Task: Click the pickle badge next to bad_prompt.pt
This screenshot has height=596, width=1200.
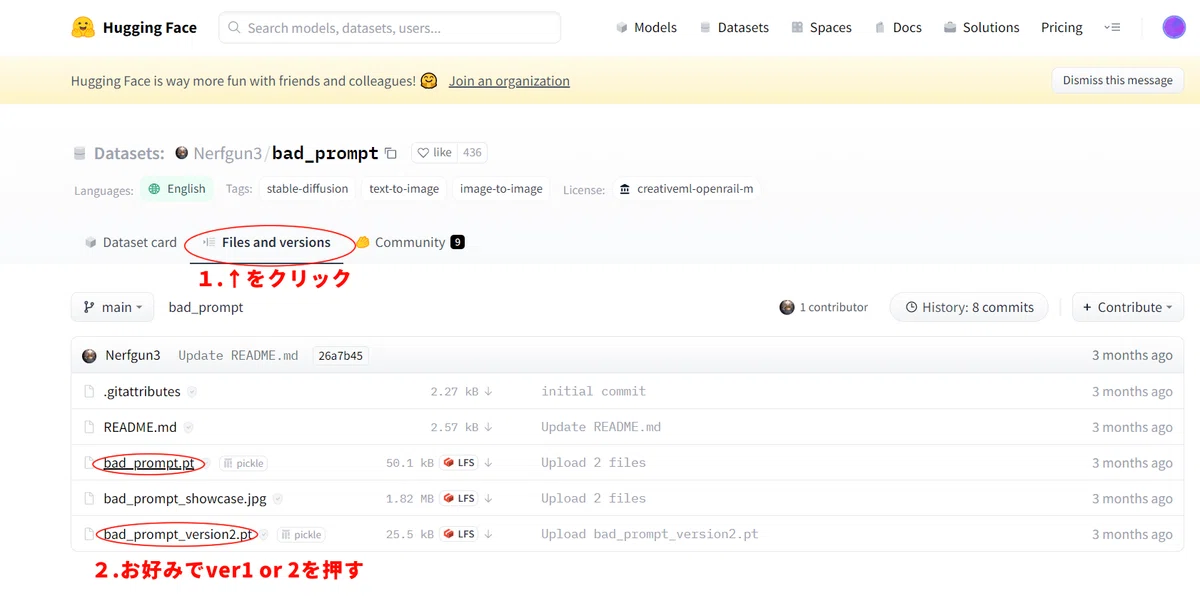Action: (x=244, y=463)
